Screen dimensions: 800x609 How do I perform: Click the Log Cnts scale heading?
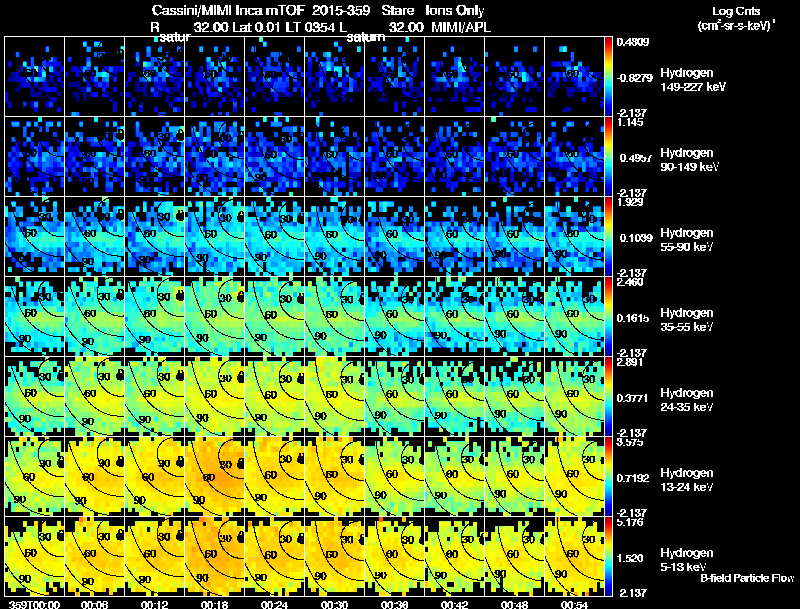point(736,12)
